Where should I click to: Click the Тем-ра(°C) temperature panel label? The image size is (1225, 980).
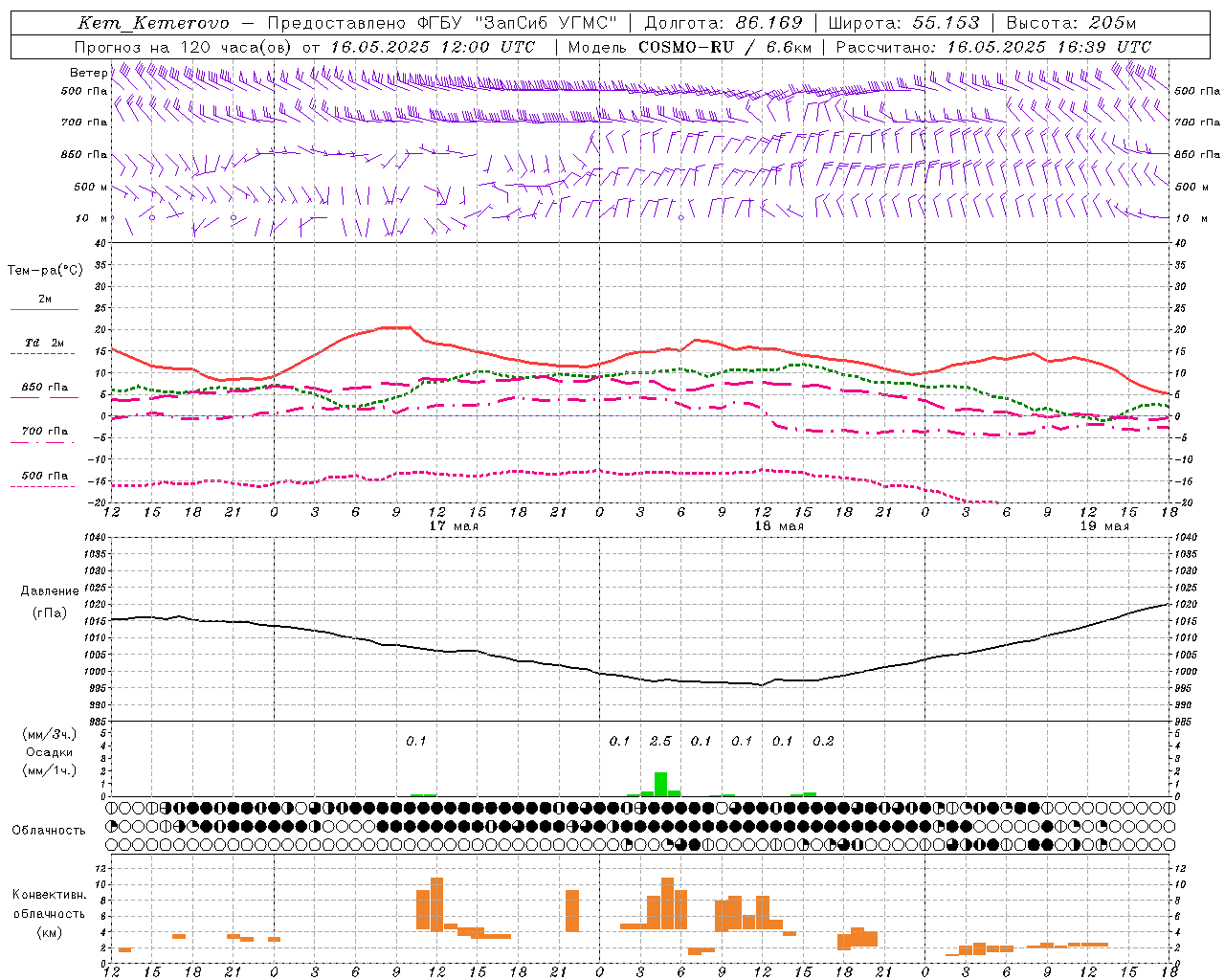pos(45,271)
